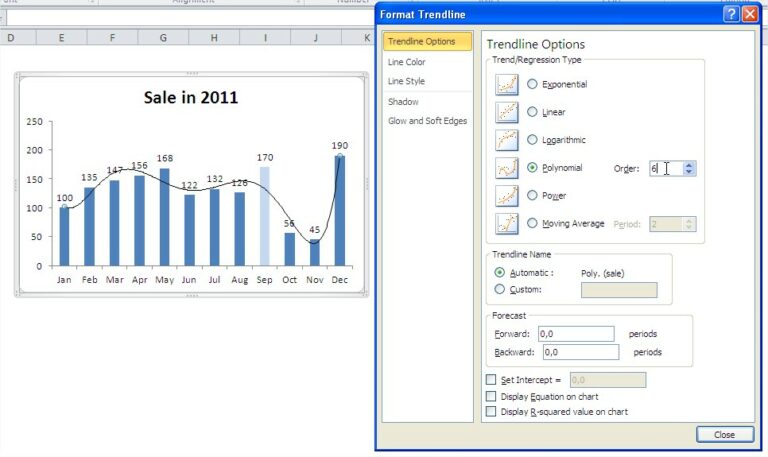Screen dimensions: 768x457
Task: Click the Moving Average trendline icon
Action: coord(507,224)
